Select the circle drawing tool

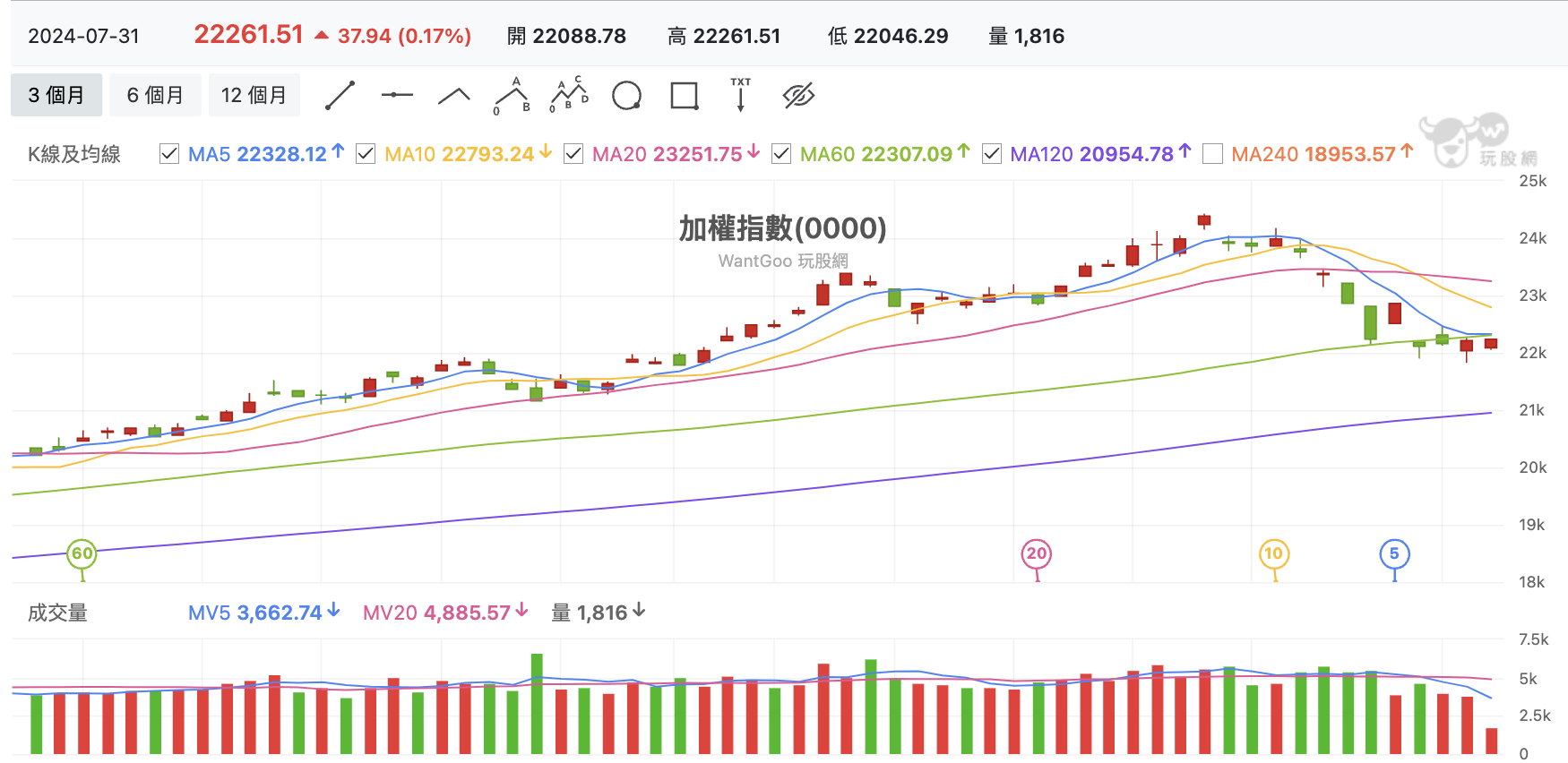click(626, 95)
